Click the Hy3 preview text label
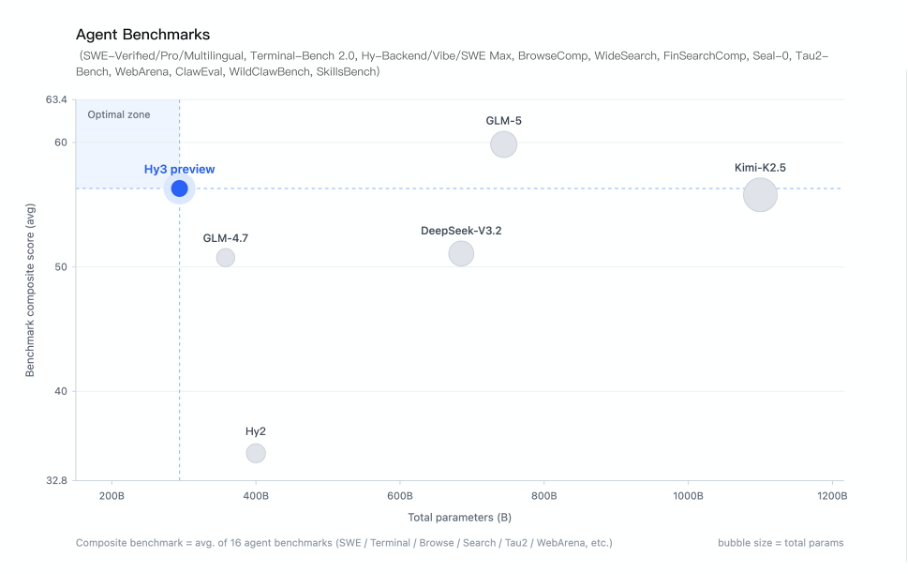This screenshot has width=908, height=574. pos(179,169)
